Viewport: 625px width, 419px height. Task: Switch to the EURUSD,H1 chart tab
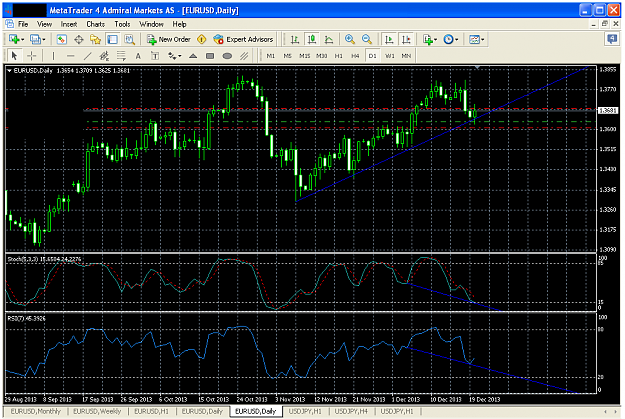click(x=151, y=411)
